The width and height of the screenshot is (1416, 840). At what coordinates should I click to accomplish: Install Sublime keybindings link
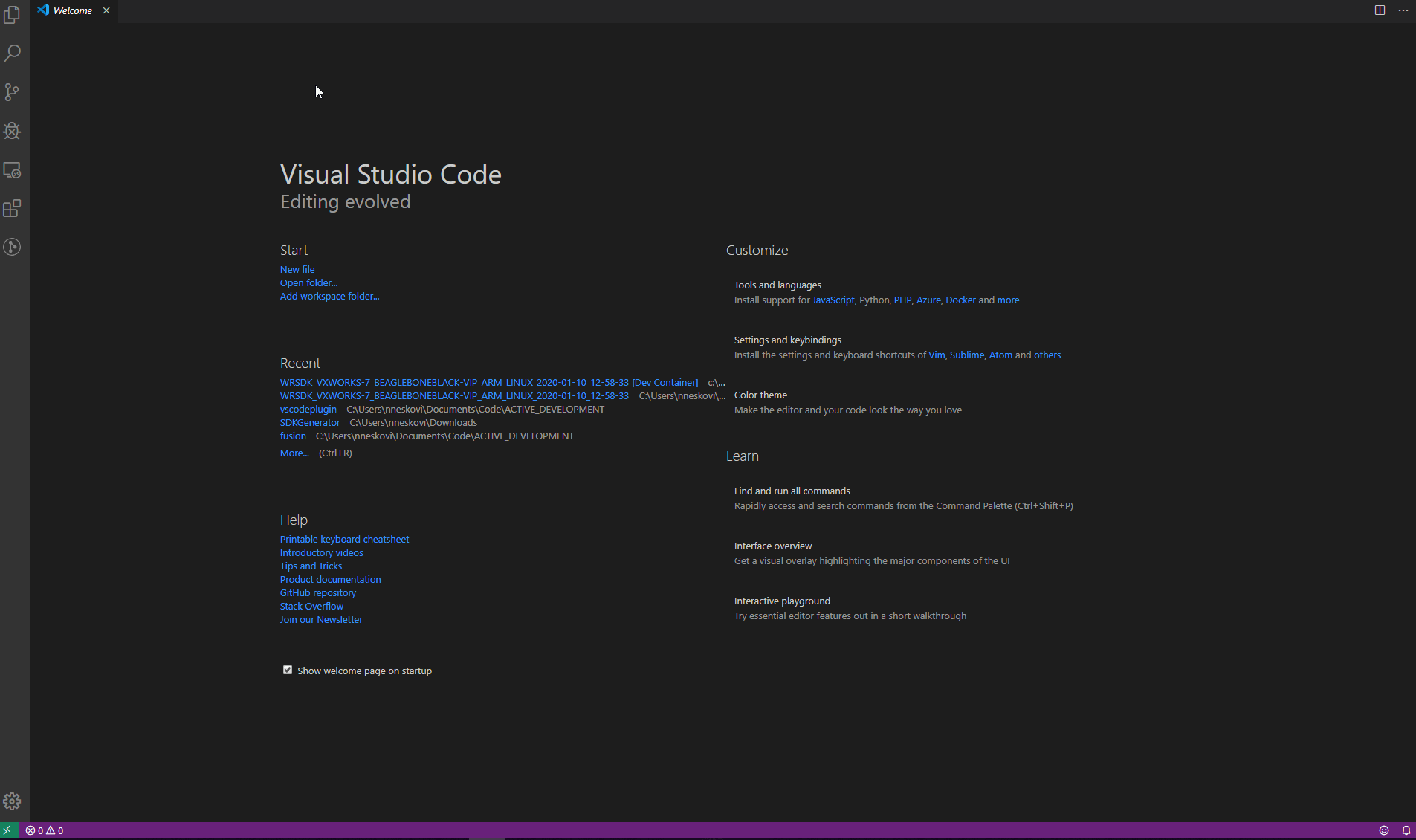pyautogui.click(x=967, y=355)
